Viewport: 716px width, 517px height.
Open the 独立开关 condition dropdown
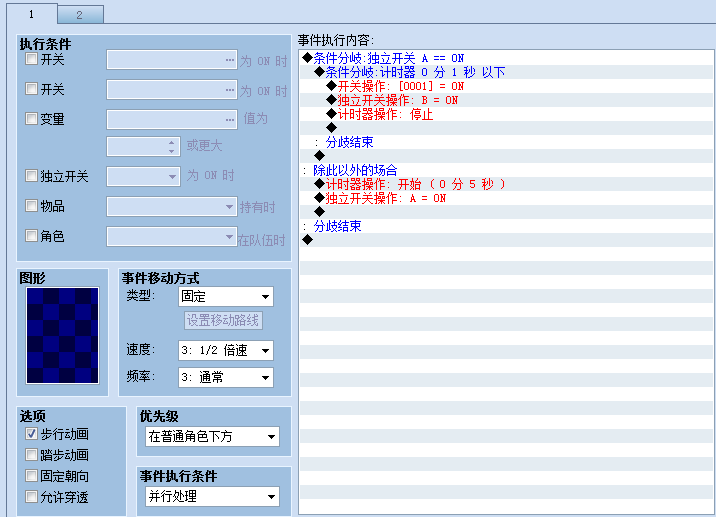click(143, 176)
